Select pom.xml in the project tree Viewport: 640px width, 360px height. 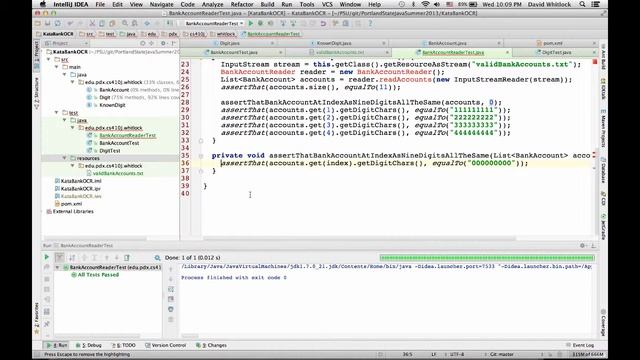click(71, 204)
